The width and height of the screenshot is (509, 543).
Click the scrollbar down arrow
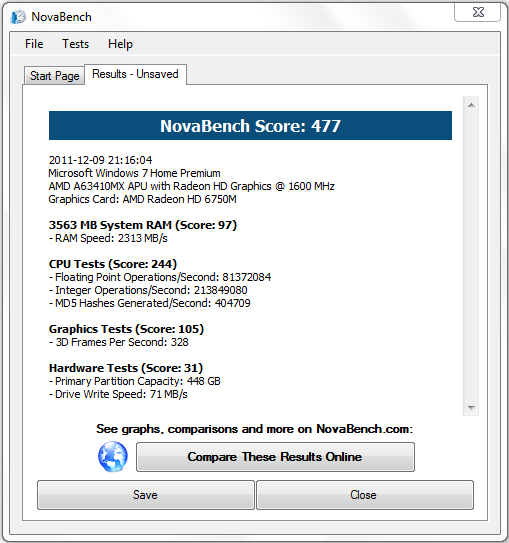point(471,407)
